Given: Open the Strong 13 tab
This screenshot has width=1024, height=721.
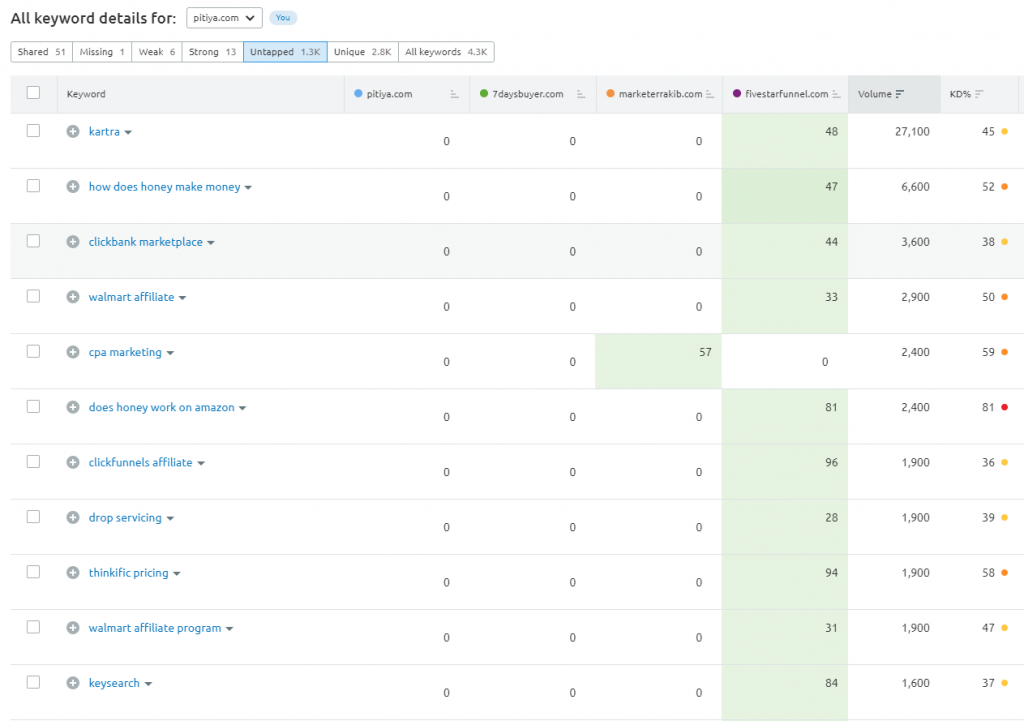Looking at the screenshot, I should point(212,52).
